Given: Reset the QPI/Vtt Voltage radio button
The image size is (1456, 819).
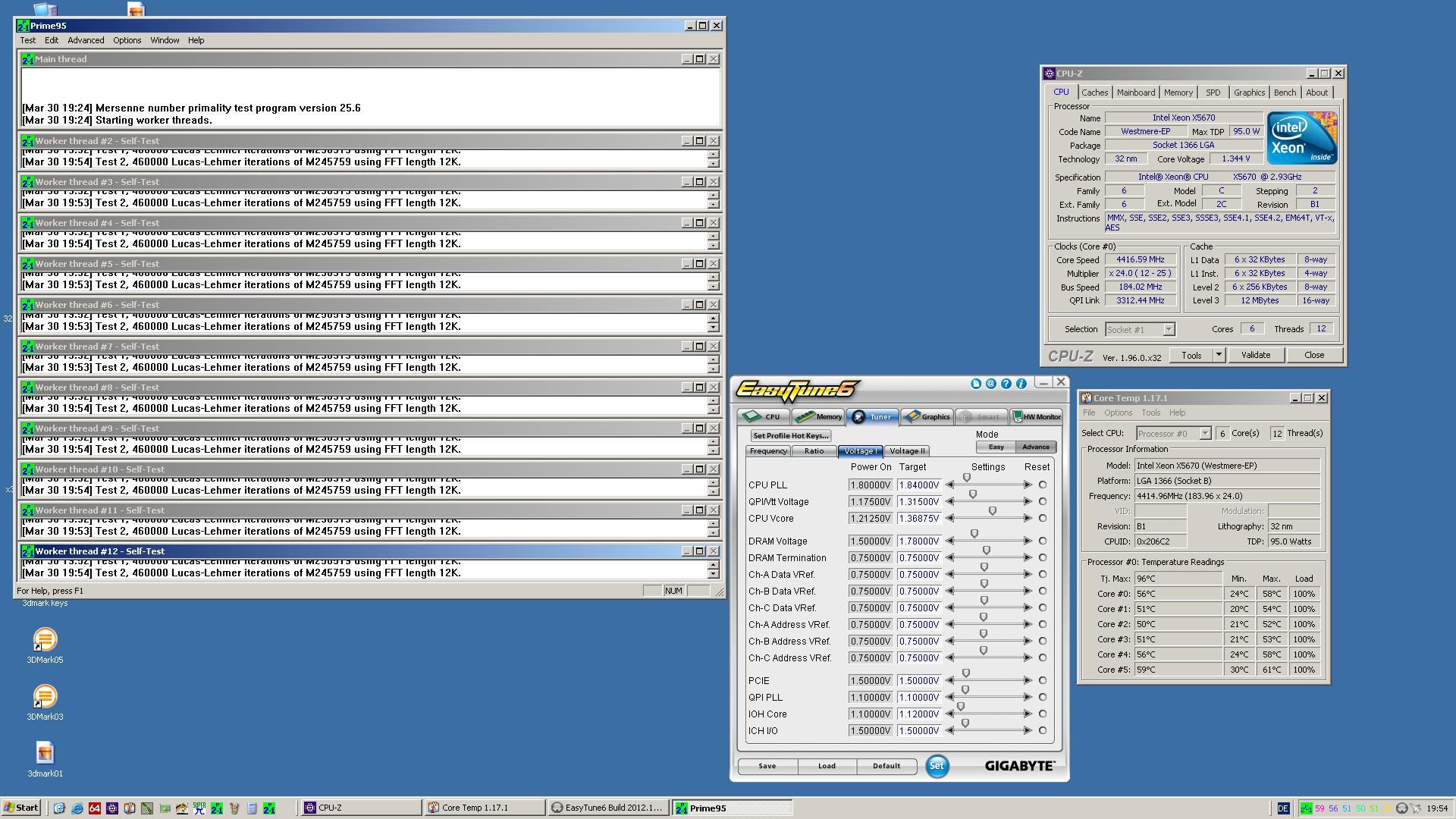Looking at the screenshot, I should point(1043,502).
